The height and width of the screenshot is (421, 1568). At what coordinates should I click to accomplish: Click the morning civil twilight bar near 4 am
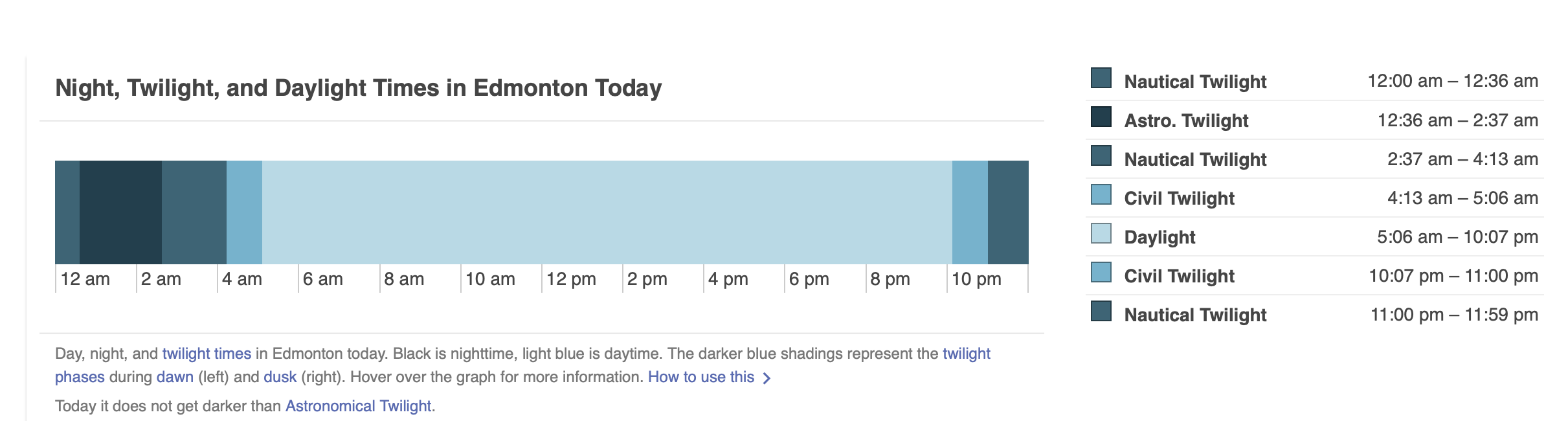click(x=244, y=212)
